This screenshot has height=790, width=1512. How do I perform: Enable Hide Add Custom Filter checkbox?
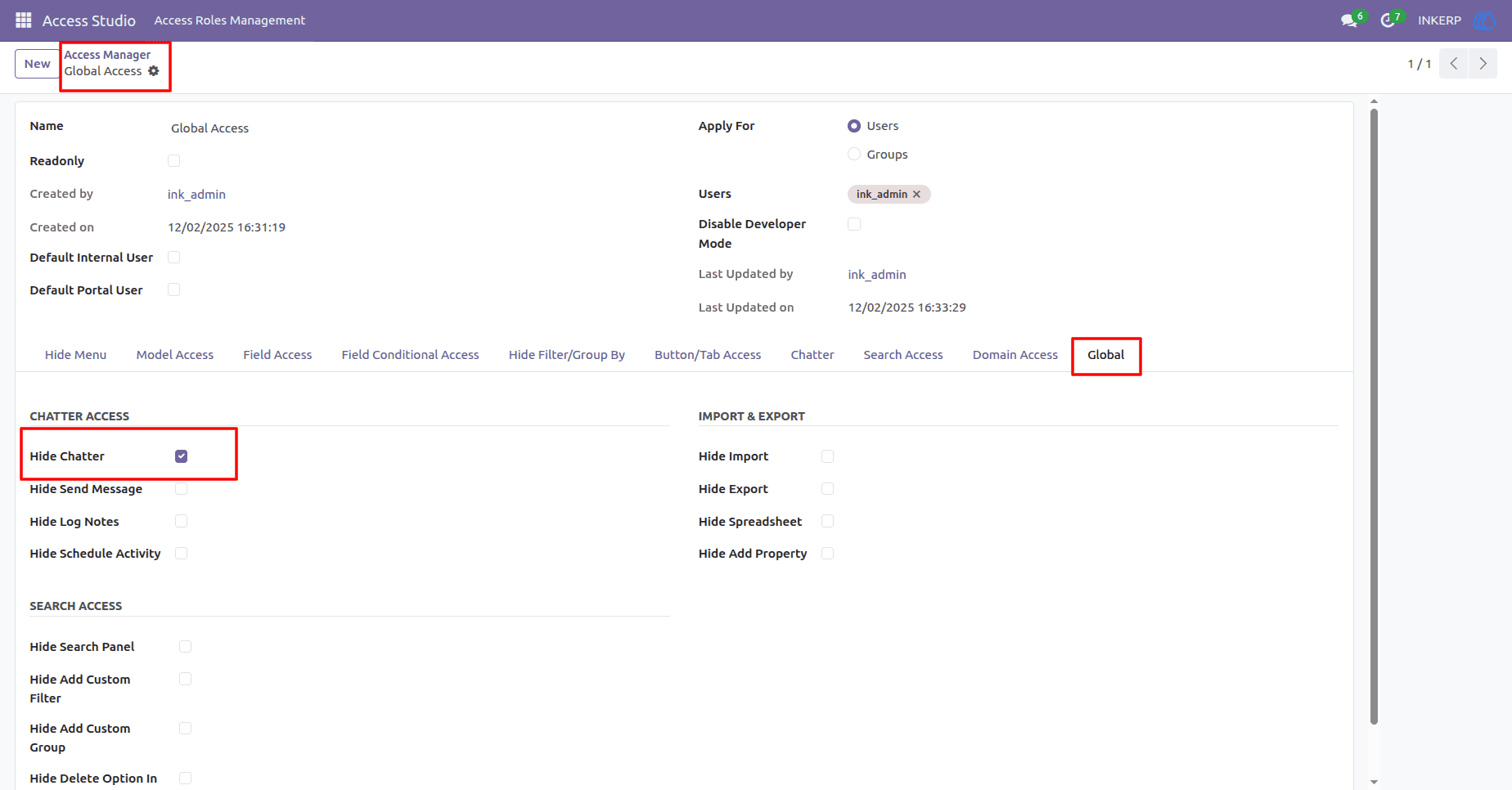tap(186, 680)
